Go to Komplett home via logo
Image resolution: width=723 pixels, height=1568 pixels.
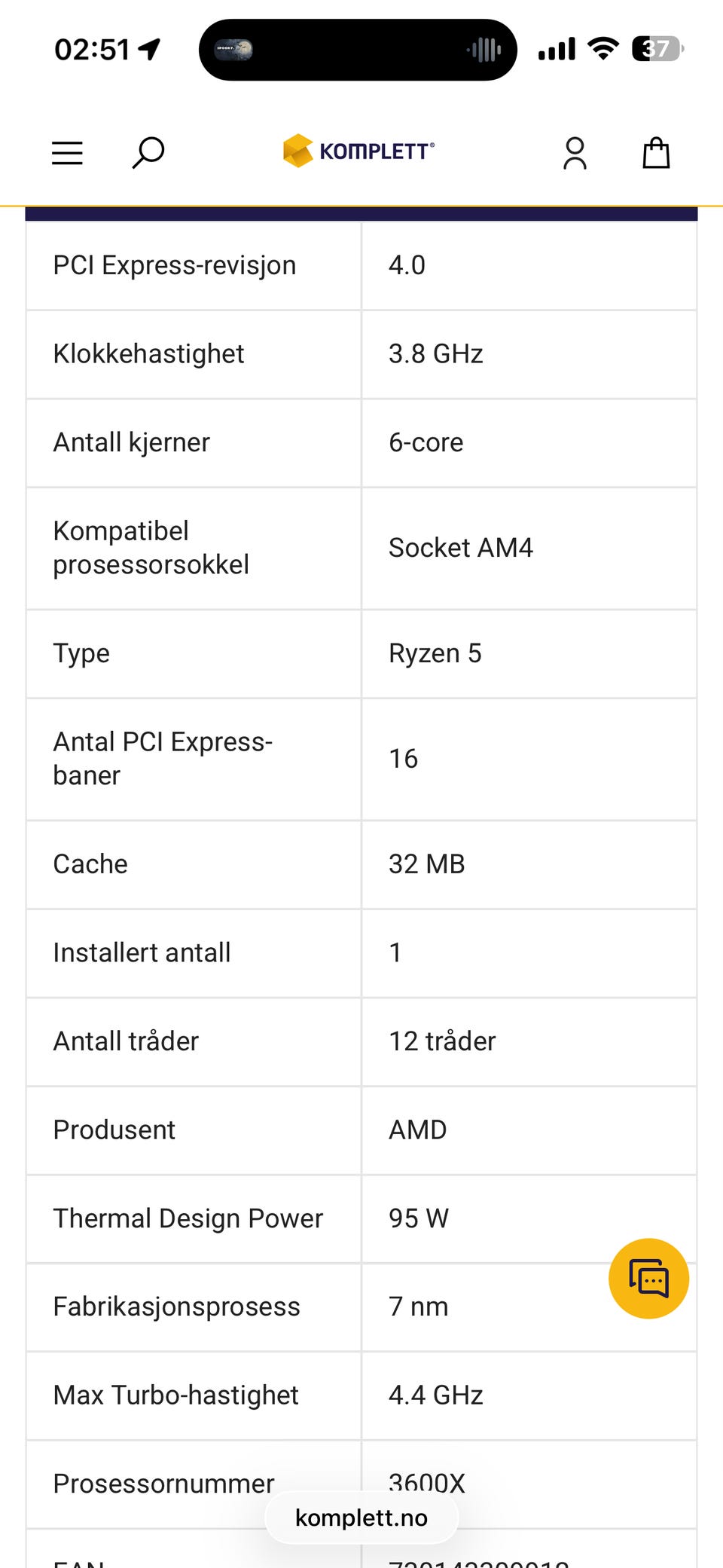tap(358, 151)
